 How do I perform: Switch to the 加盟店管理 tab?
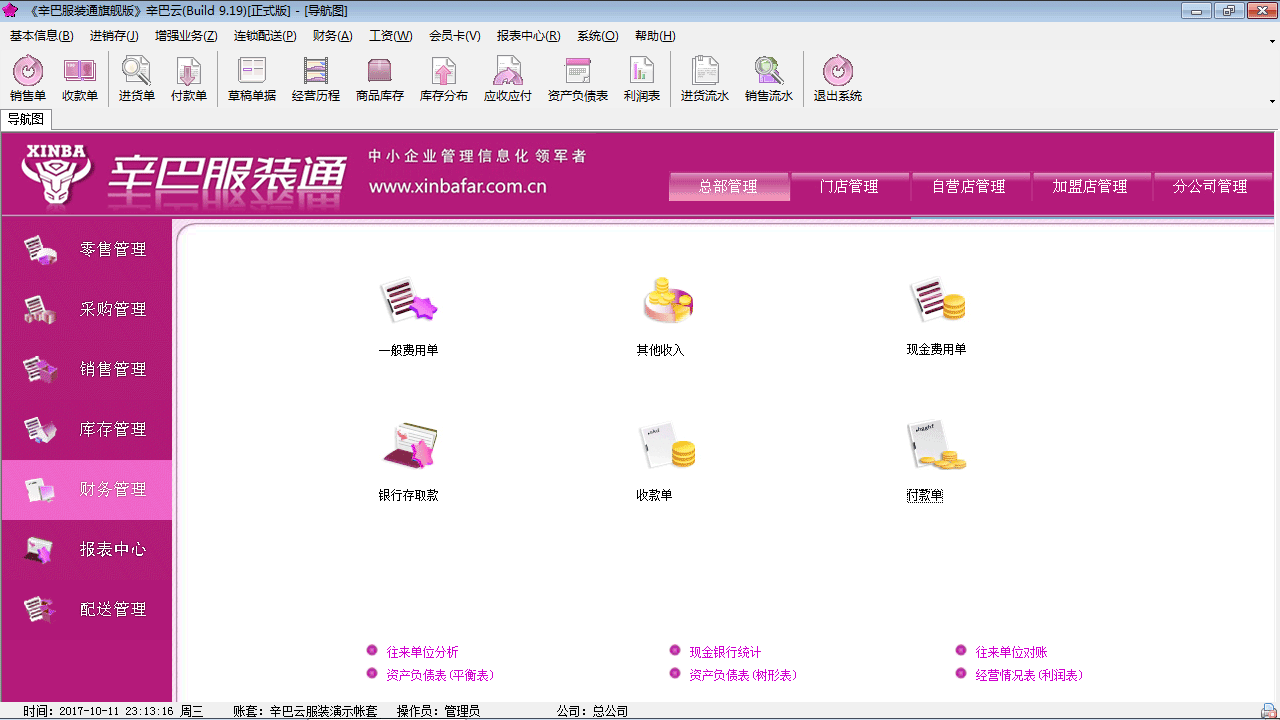[x=1090, y=186]
